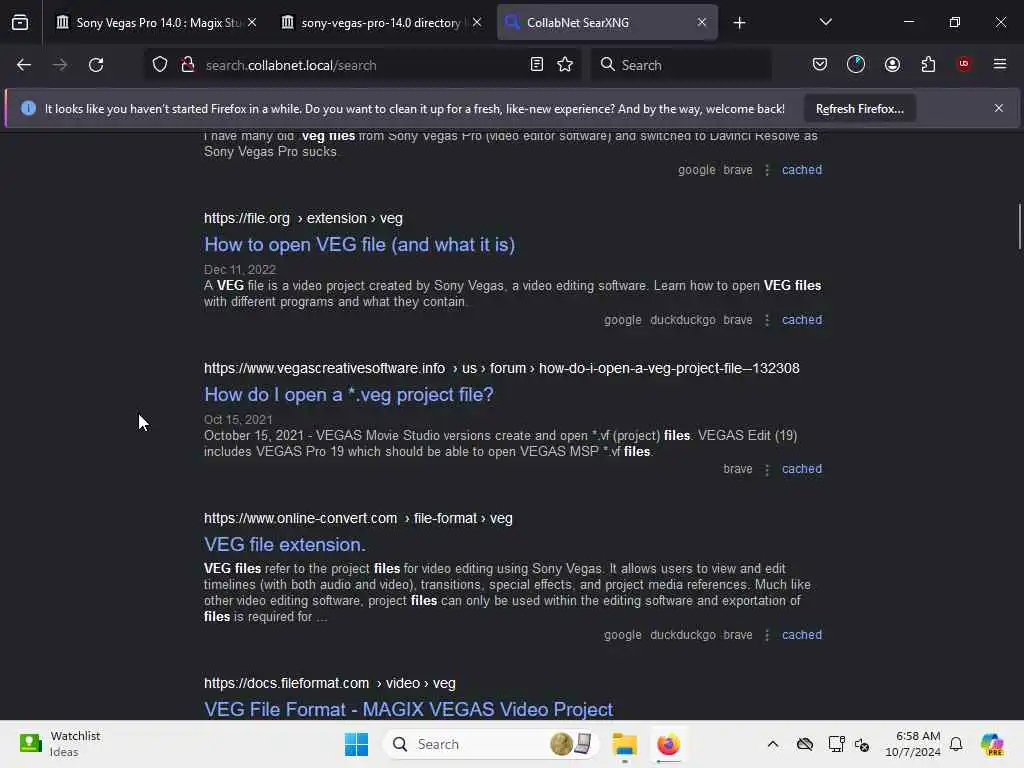Click https://docs.fileformat.com URL text

pyautogui.click(x=287, y=683)
